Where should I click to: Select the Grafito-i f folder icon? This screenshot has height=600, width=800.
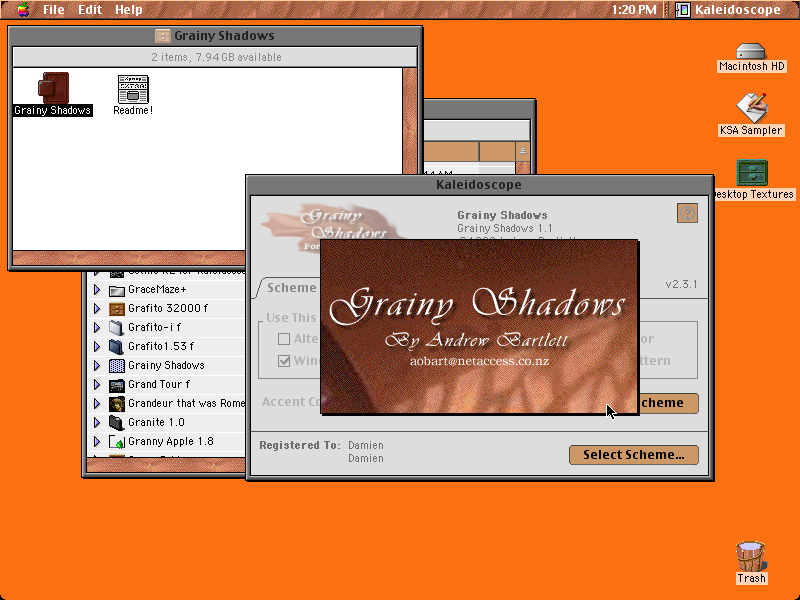click(x=117, y=328)
